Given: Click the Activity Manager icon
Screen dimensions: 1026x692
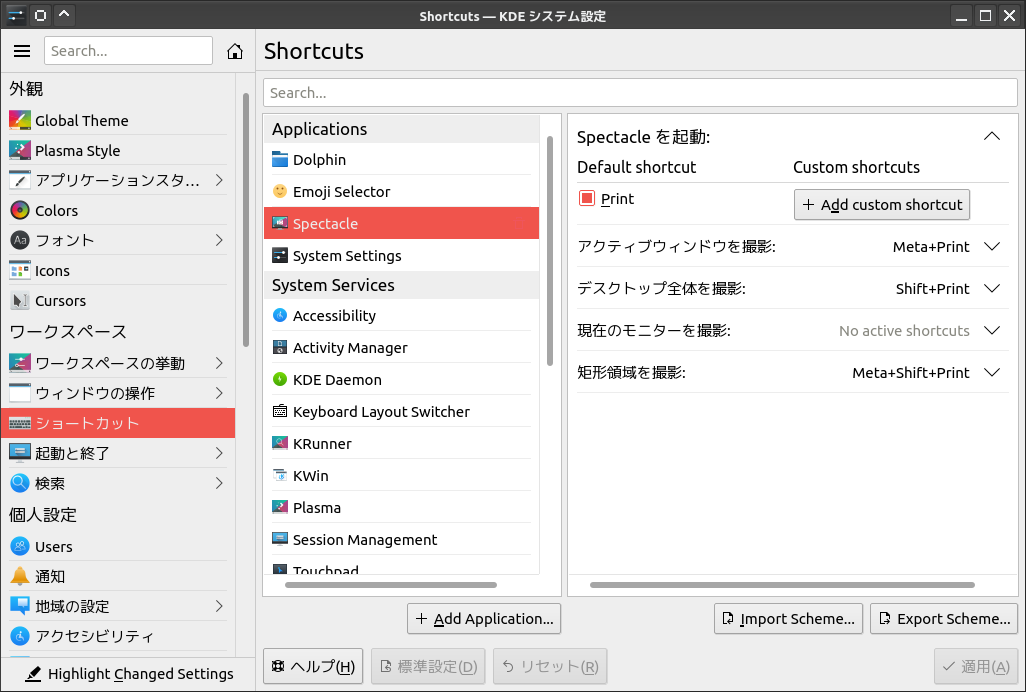Looking at the screenshot, I should (x=280, y=347).
